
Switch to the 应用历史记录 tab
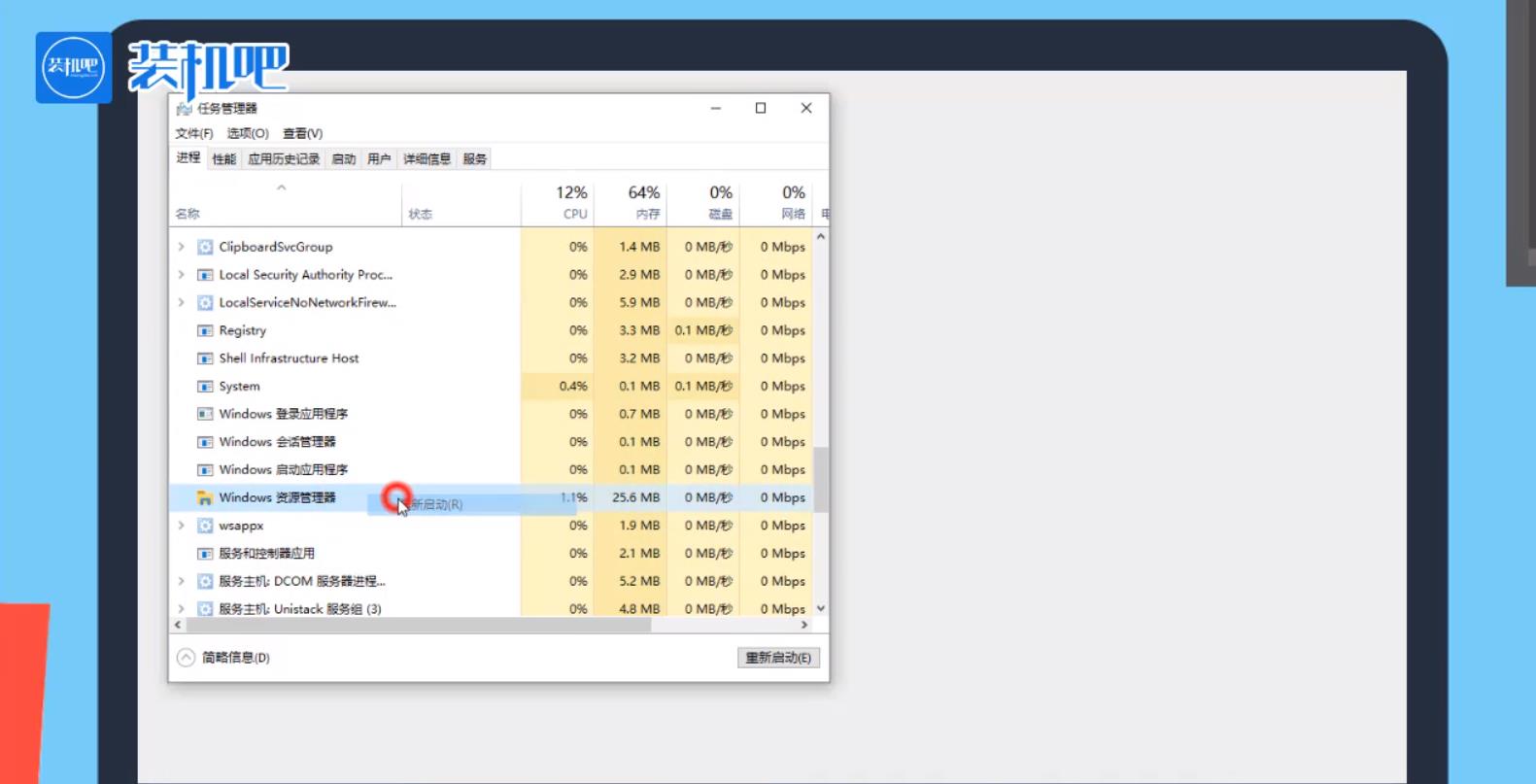tap(284, 159)
